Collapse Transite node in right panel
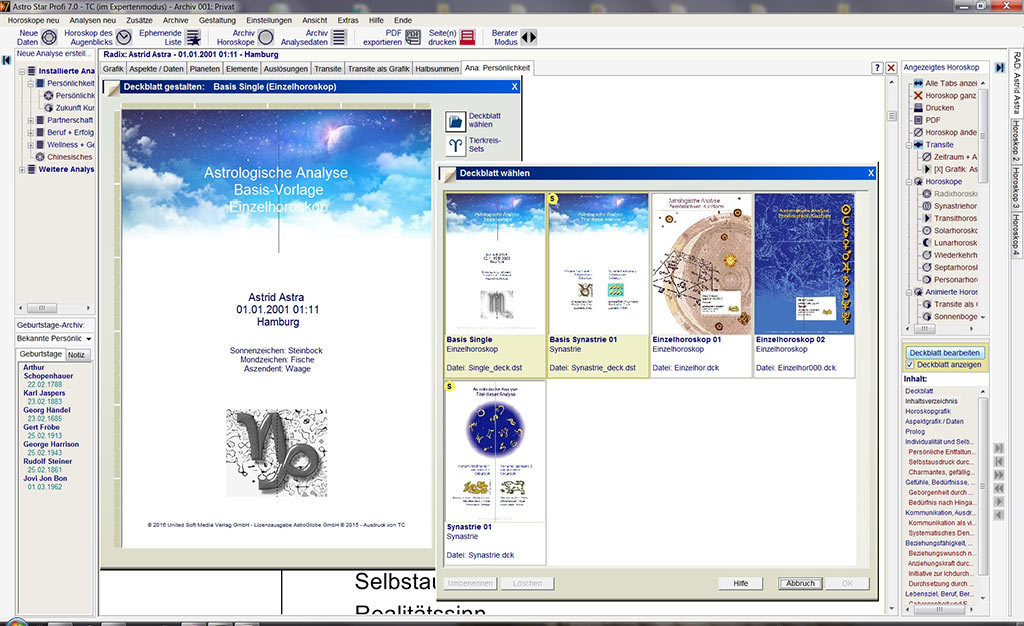 pos(908,145)
